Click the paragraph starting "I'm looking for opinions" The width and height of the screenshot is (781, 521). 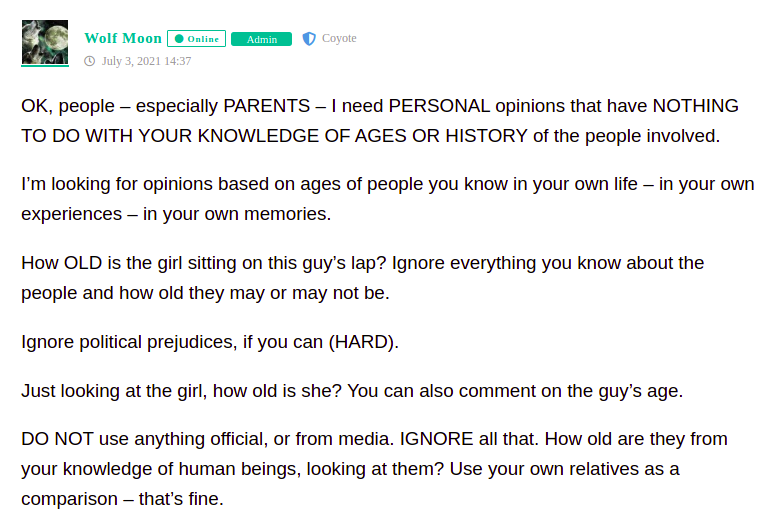(x=388, y=199)
